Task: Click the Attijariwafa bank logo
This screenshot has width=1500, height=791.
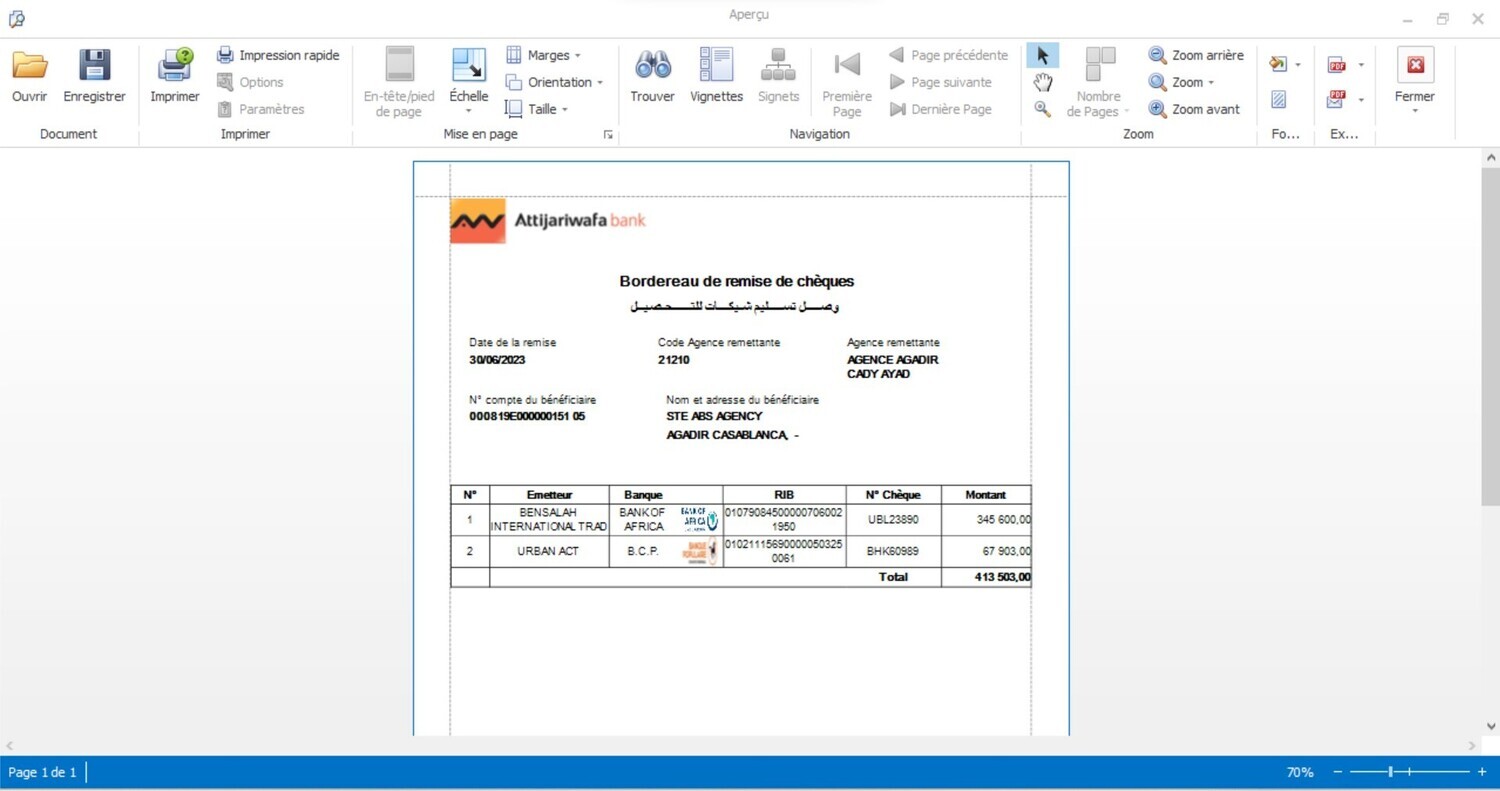Action: [548, 221]
